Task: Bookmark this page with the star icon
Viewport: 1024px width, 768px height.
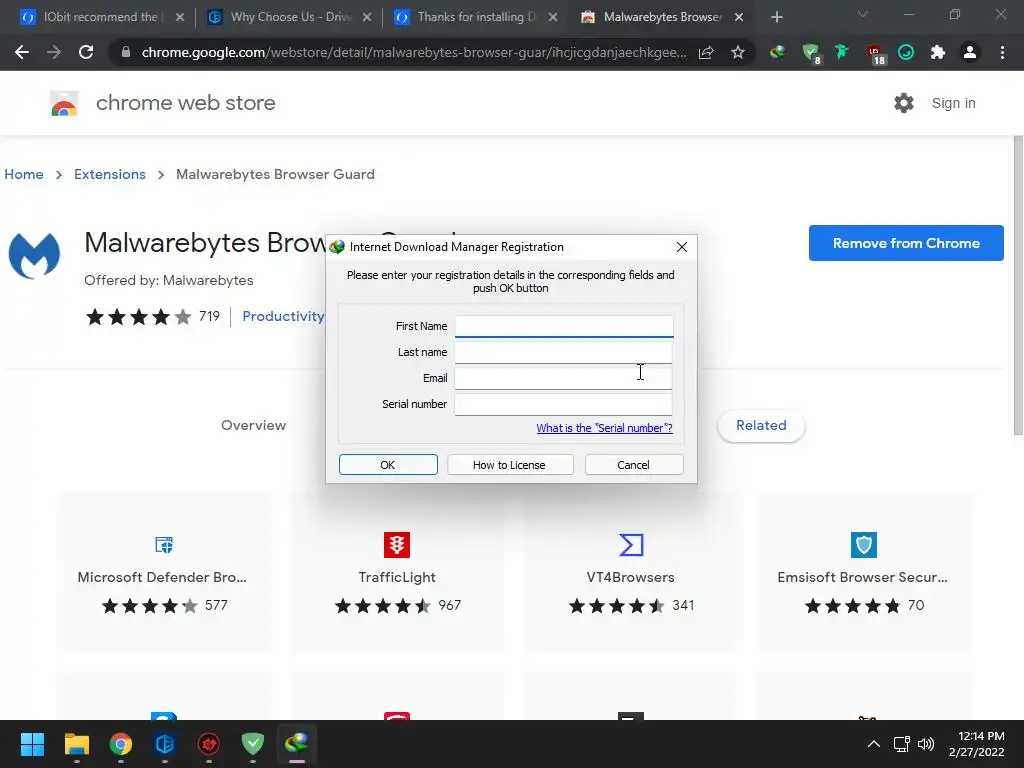Action: (738, 52)
